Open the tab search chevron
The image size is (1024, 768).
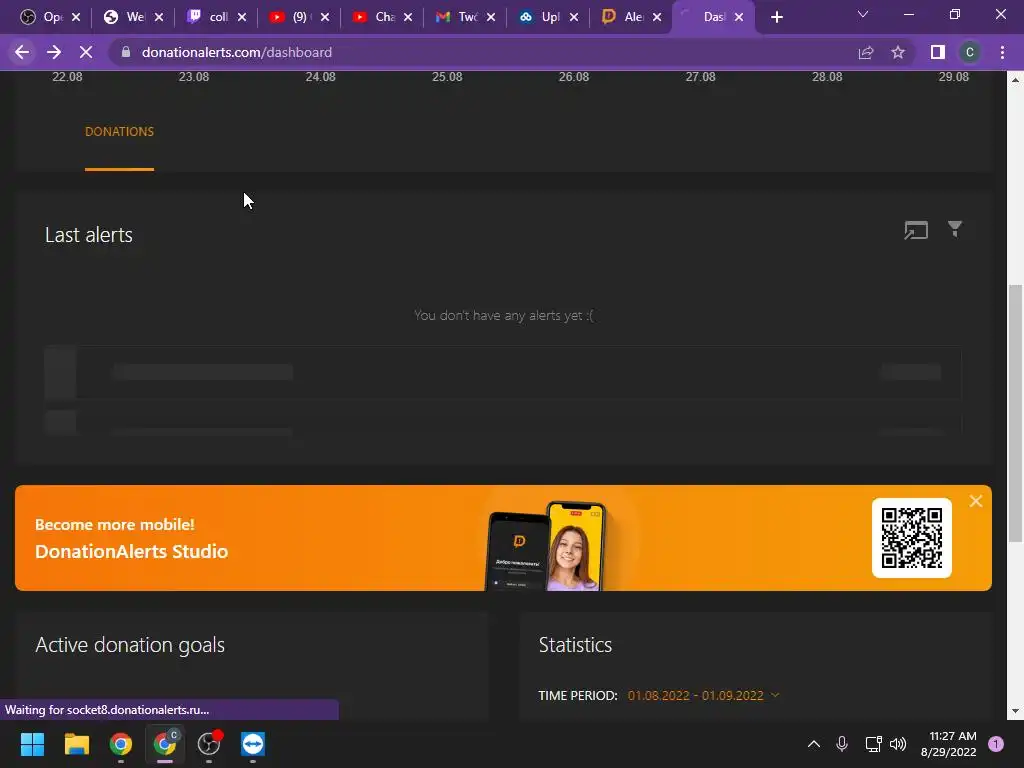coord(863,14)
